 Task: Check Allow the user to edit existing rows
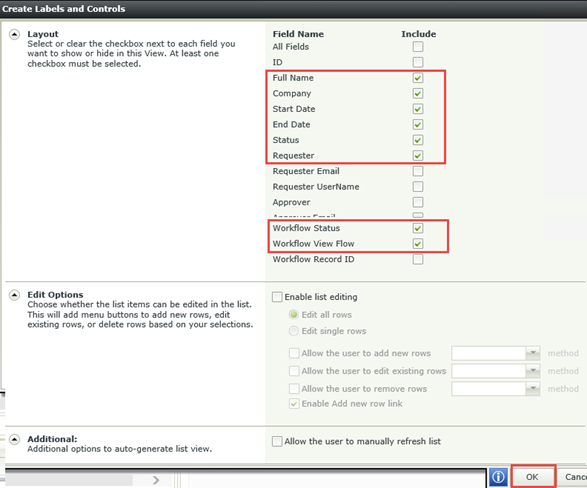(294, 371)
